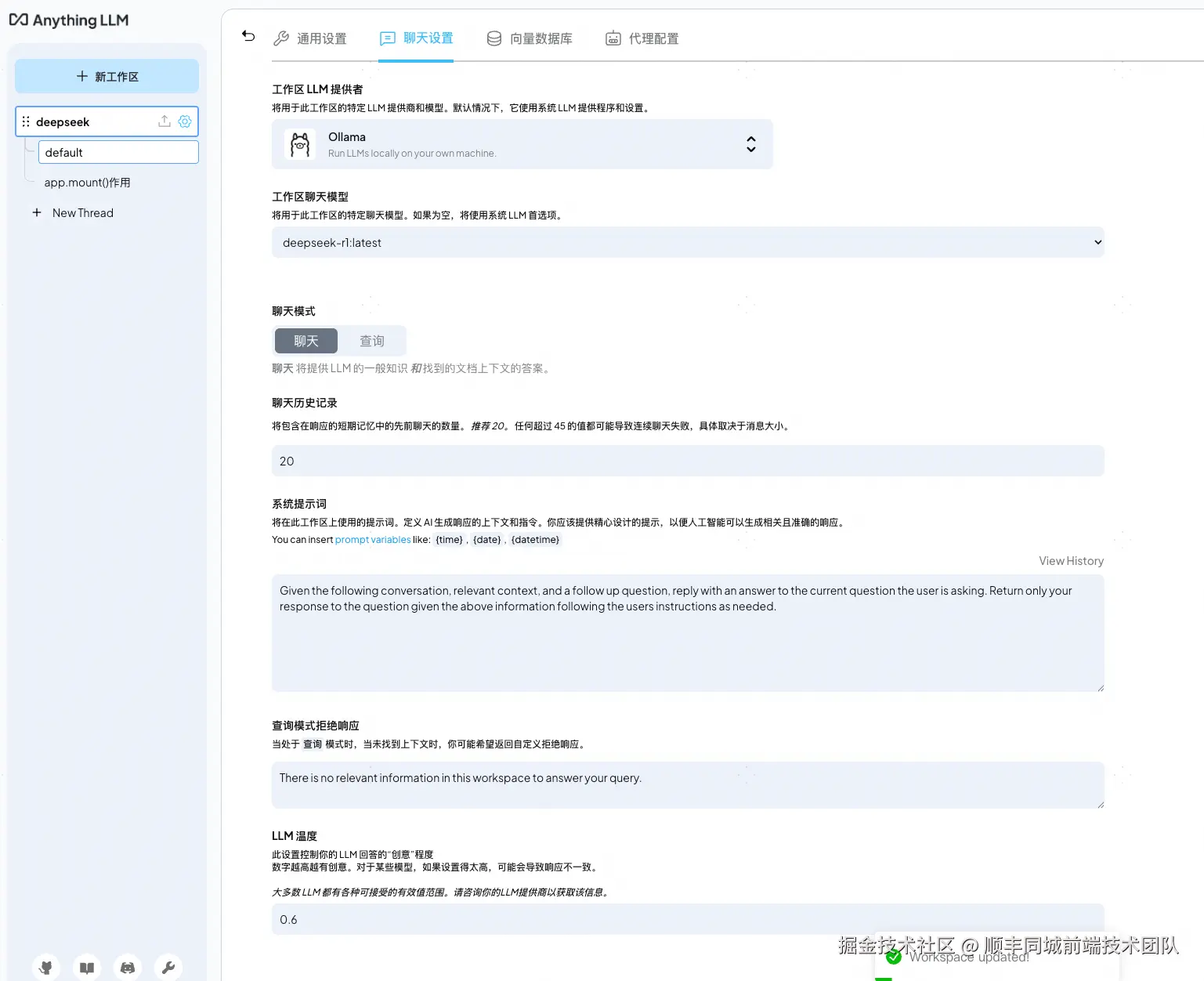Open the documentation book icon

point(86,966)
